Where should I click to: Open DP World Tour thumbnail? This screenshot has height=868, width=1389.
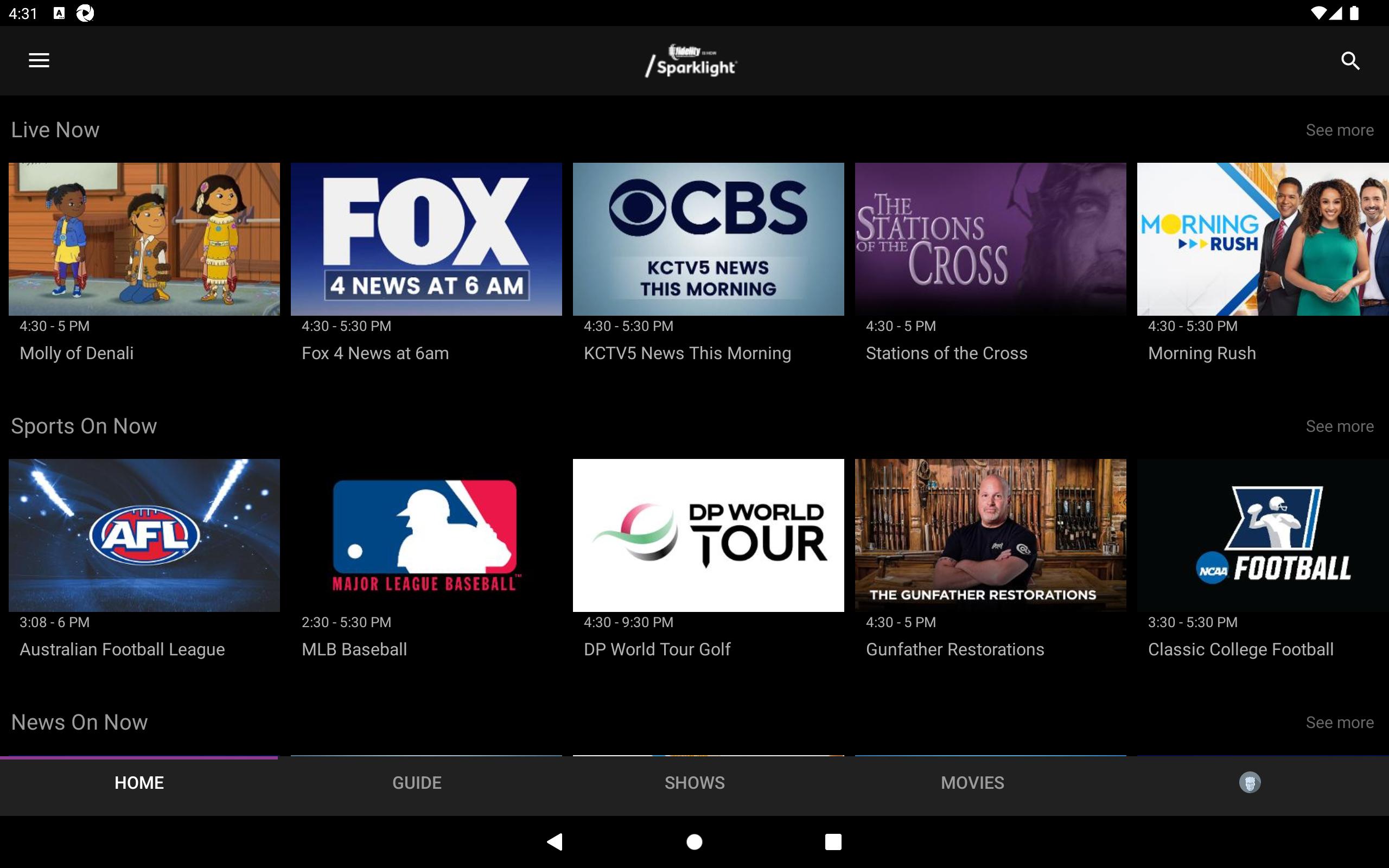(708, 535)
